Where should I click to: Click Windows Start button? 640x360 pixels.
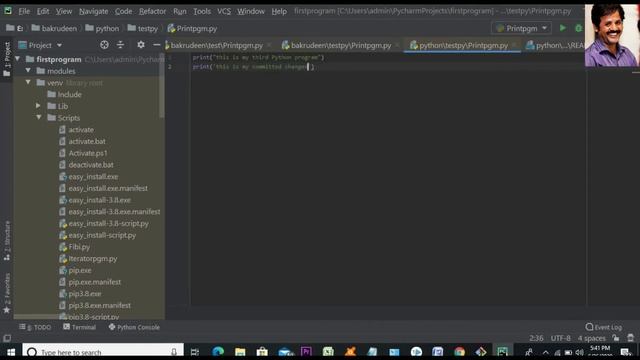point(11,351)
